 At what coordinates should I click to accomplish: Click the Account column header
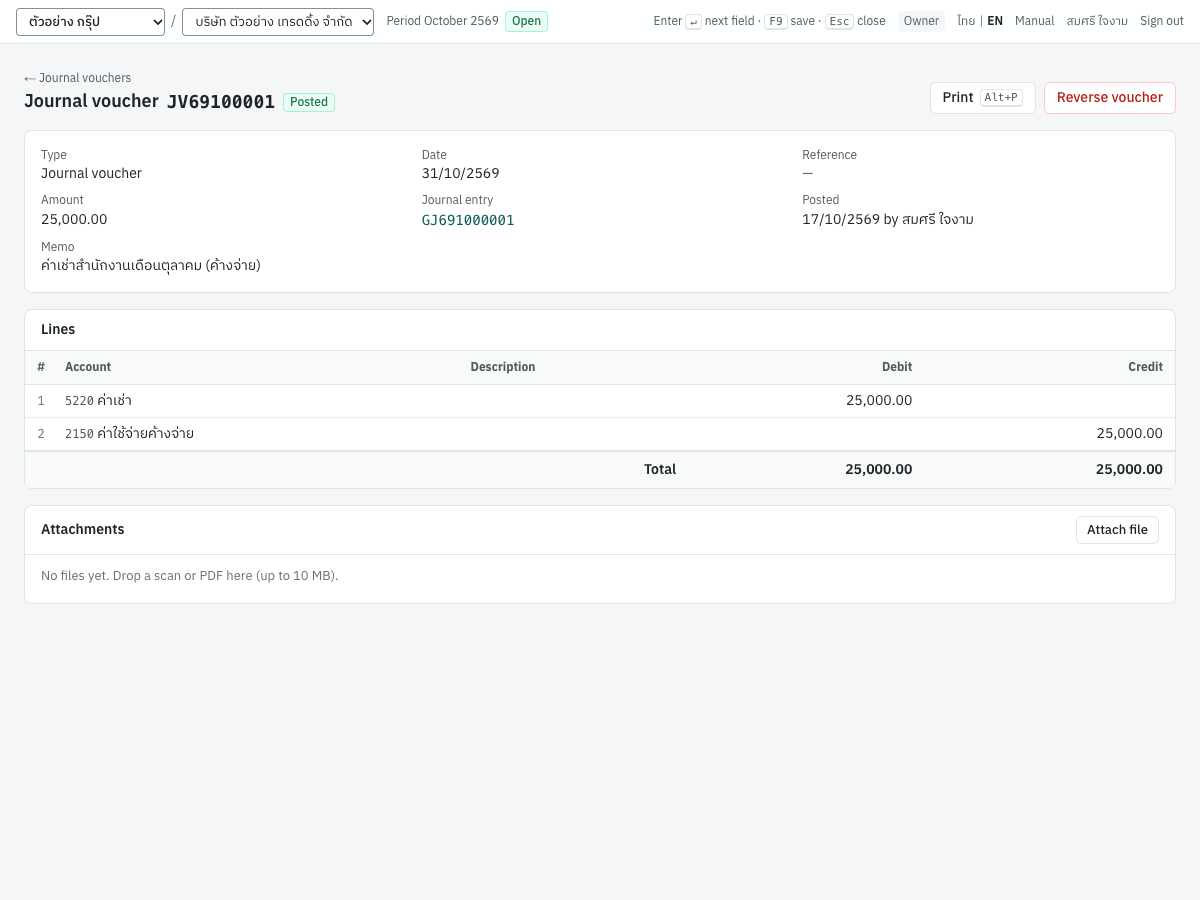point(88,367)
